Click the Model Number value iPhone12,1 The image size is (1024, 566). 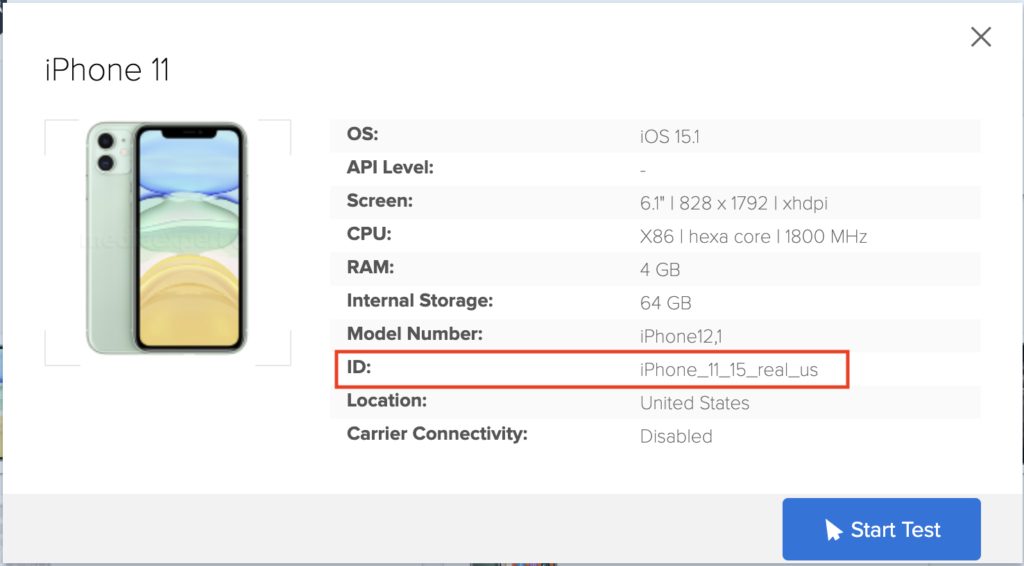[x=680, y=336]
